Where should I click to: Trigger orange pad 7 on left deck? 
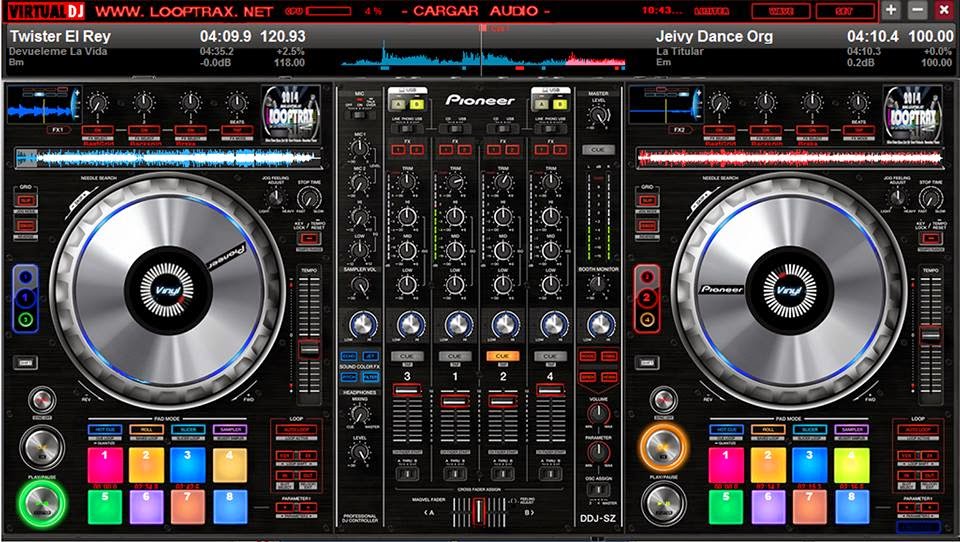point(188,507)
